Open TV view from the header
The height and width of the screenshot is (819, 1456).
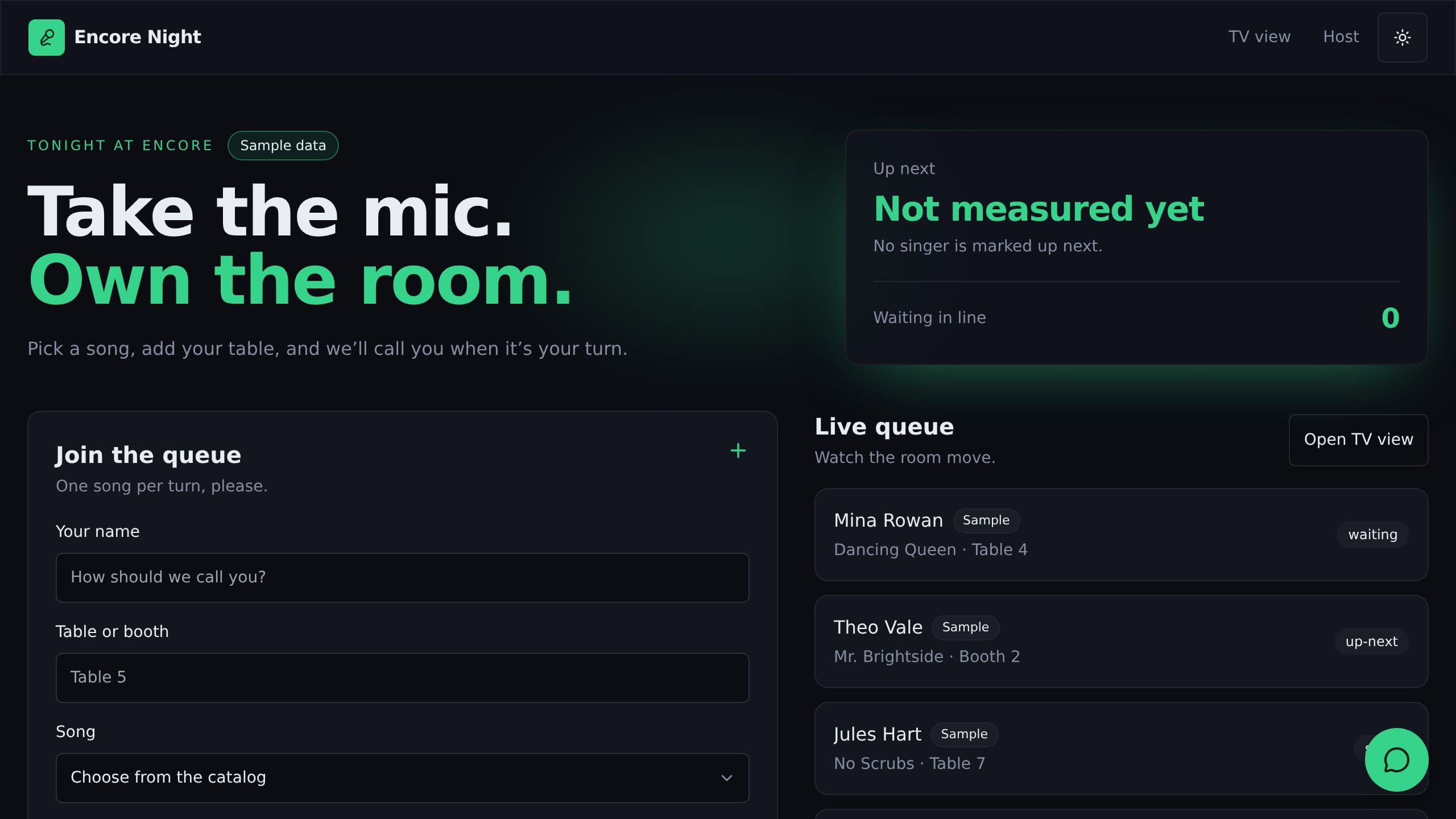point(1259,37)
